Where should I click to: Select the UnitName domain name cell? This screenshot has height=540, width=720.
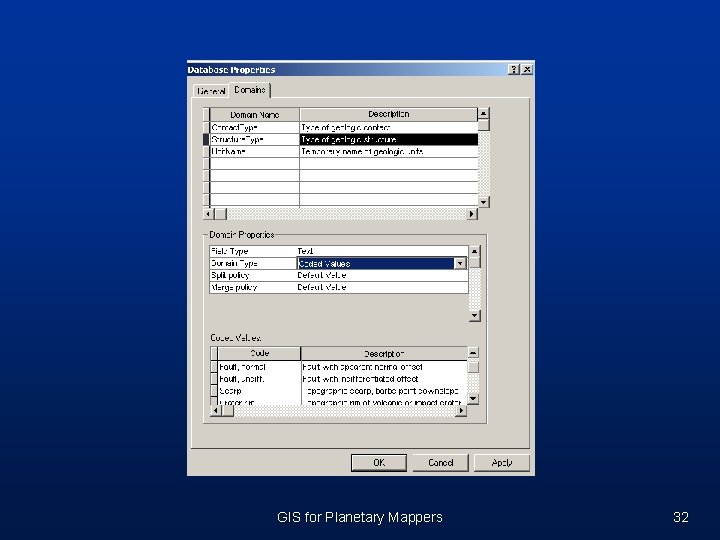pos(254,151)
